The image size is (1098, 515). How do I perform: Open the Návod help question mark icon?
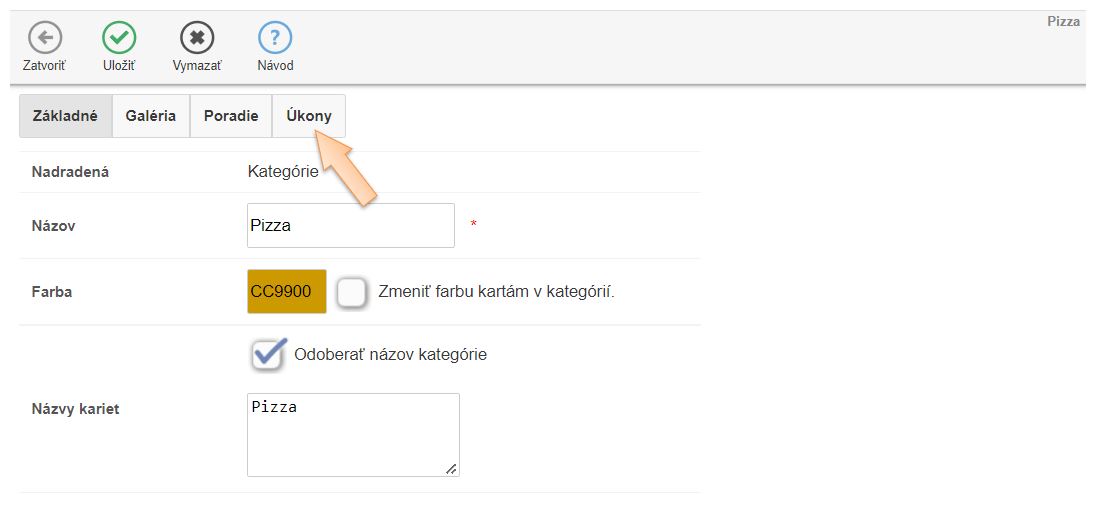(275, 38)
